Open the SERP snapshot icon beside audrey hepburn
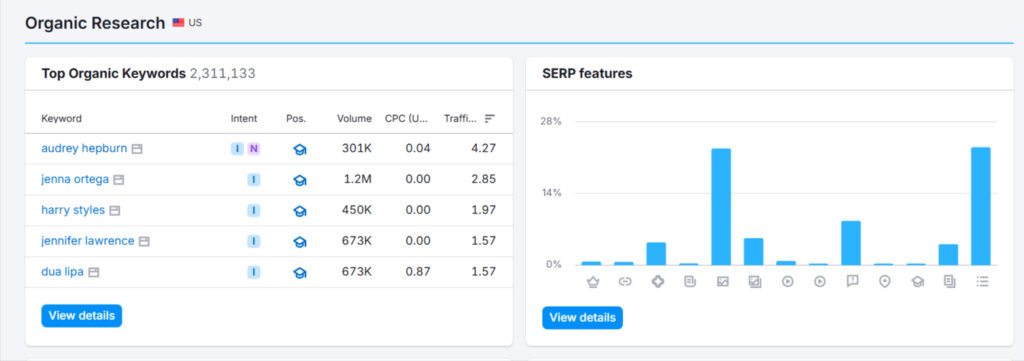 point(136,149)
